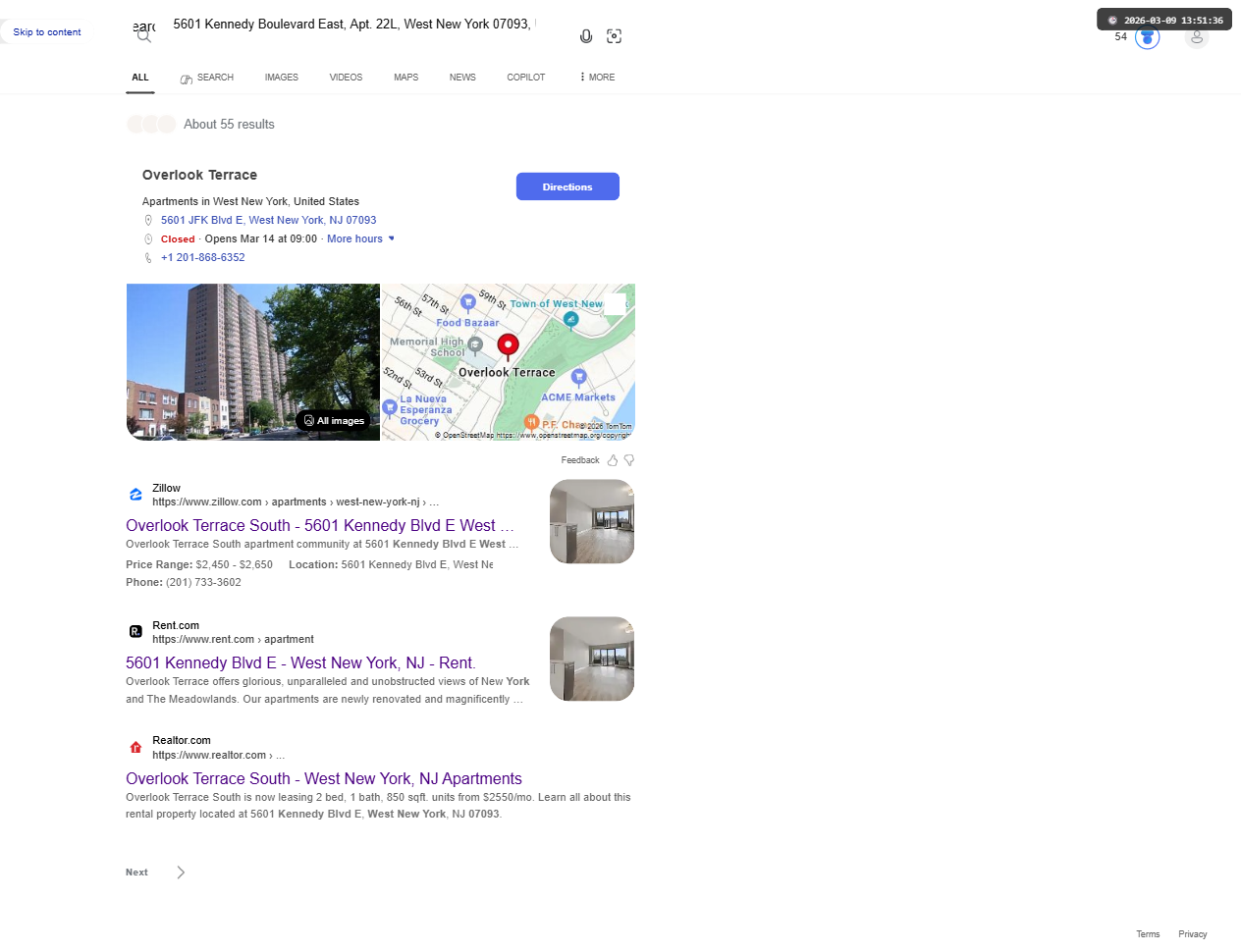Open the Privacy footer link
Screen dimensions: 1241x952
pos(1193,934)
